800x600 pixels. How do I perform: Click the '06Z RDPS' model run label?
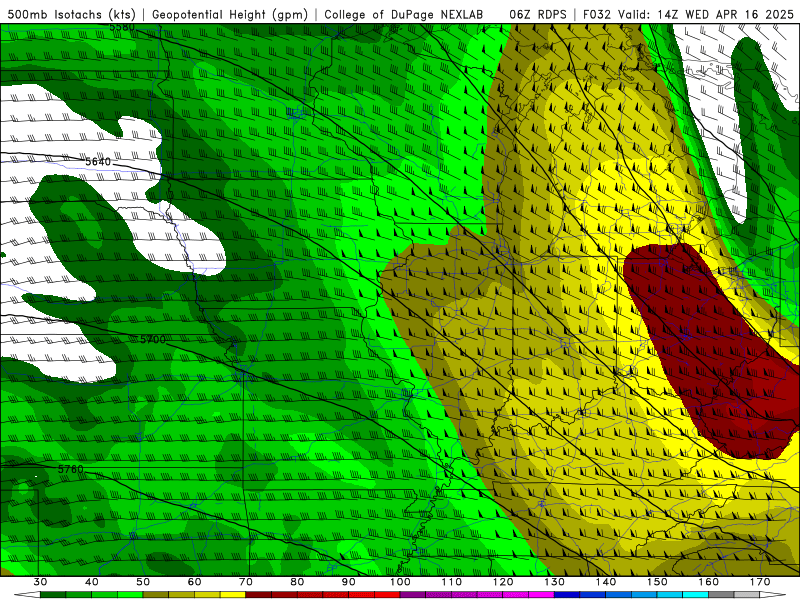(x=538, y=14)
